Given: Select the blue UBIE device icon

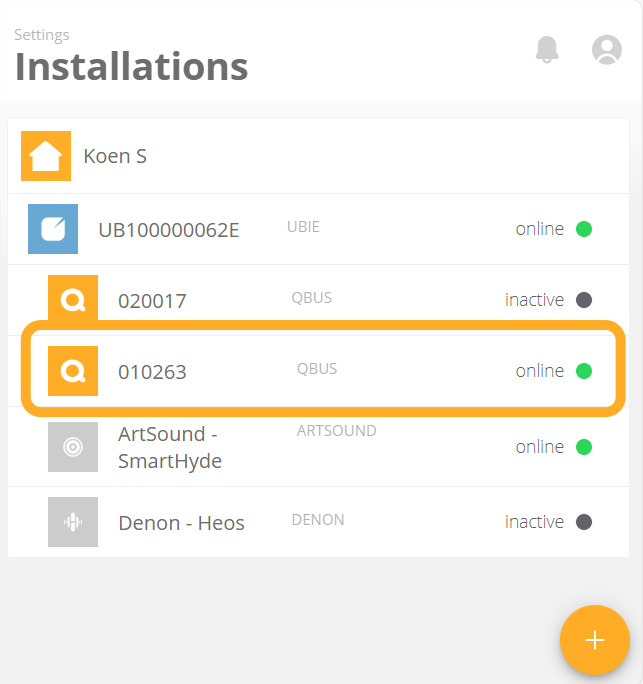Looking at the screenshot, I should click(53, 229).
